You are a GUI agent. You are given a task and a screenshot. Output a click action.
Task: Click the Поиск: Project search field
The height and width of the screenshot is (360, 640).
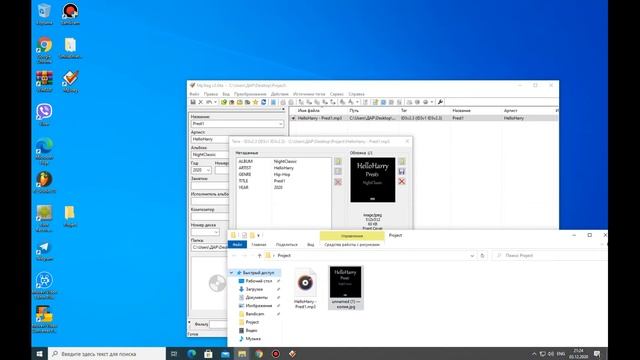(551, 256)
